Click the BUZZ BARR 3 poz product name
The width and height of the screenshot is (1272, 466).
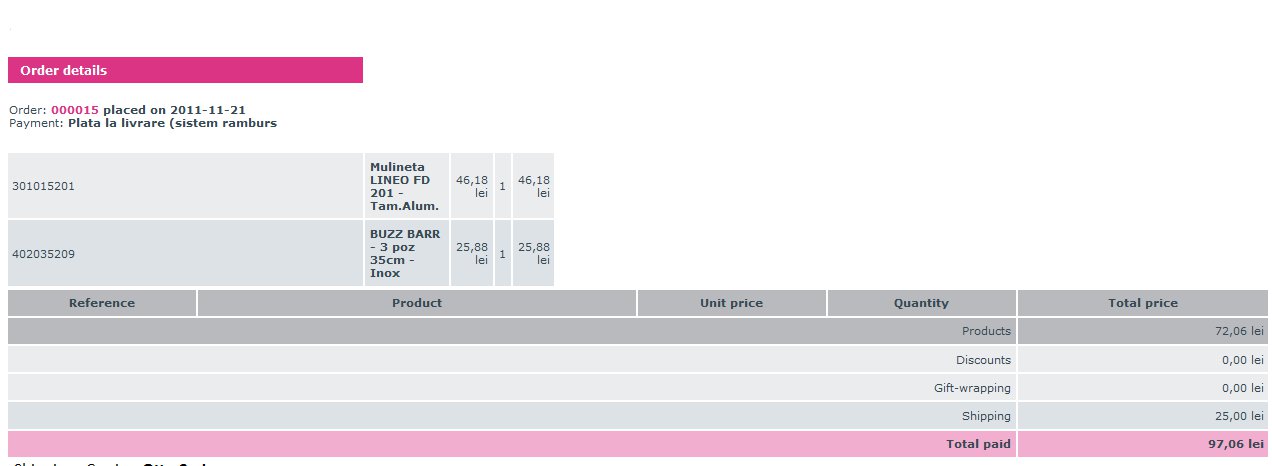pos(405,253)
